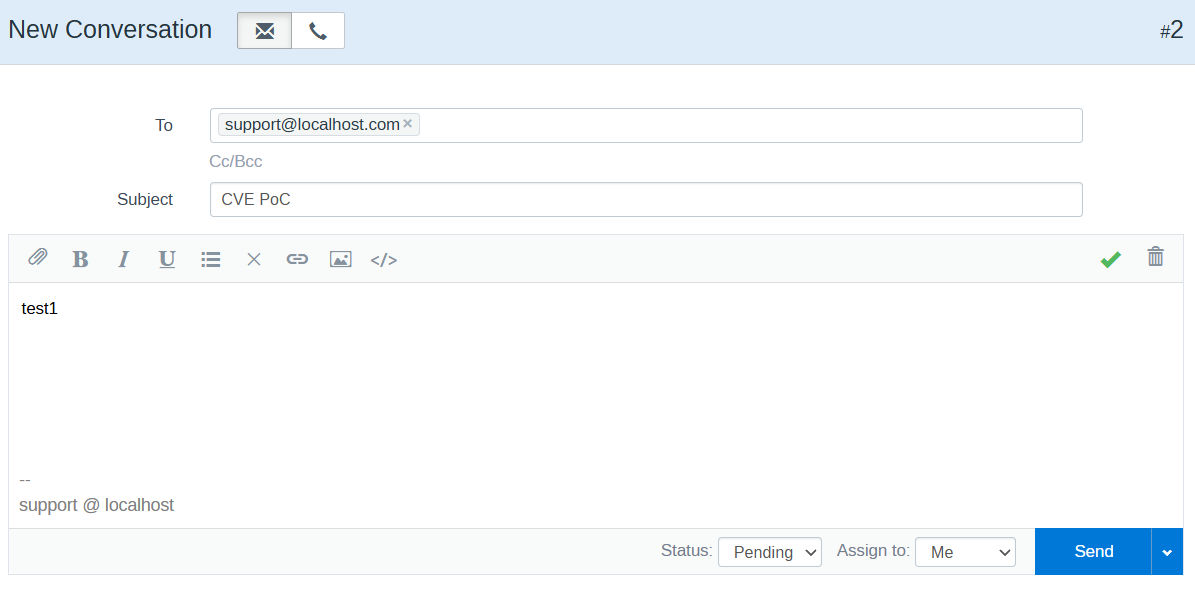Click the Send button
The image size is (1195, 600).
point(1092,551)
